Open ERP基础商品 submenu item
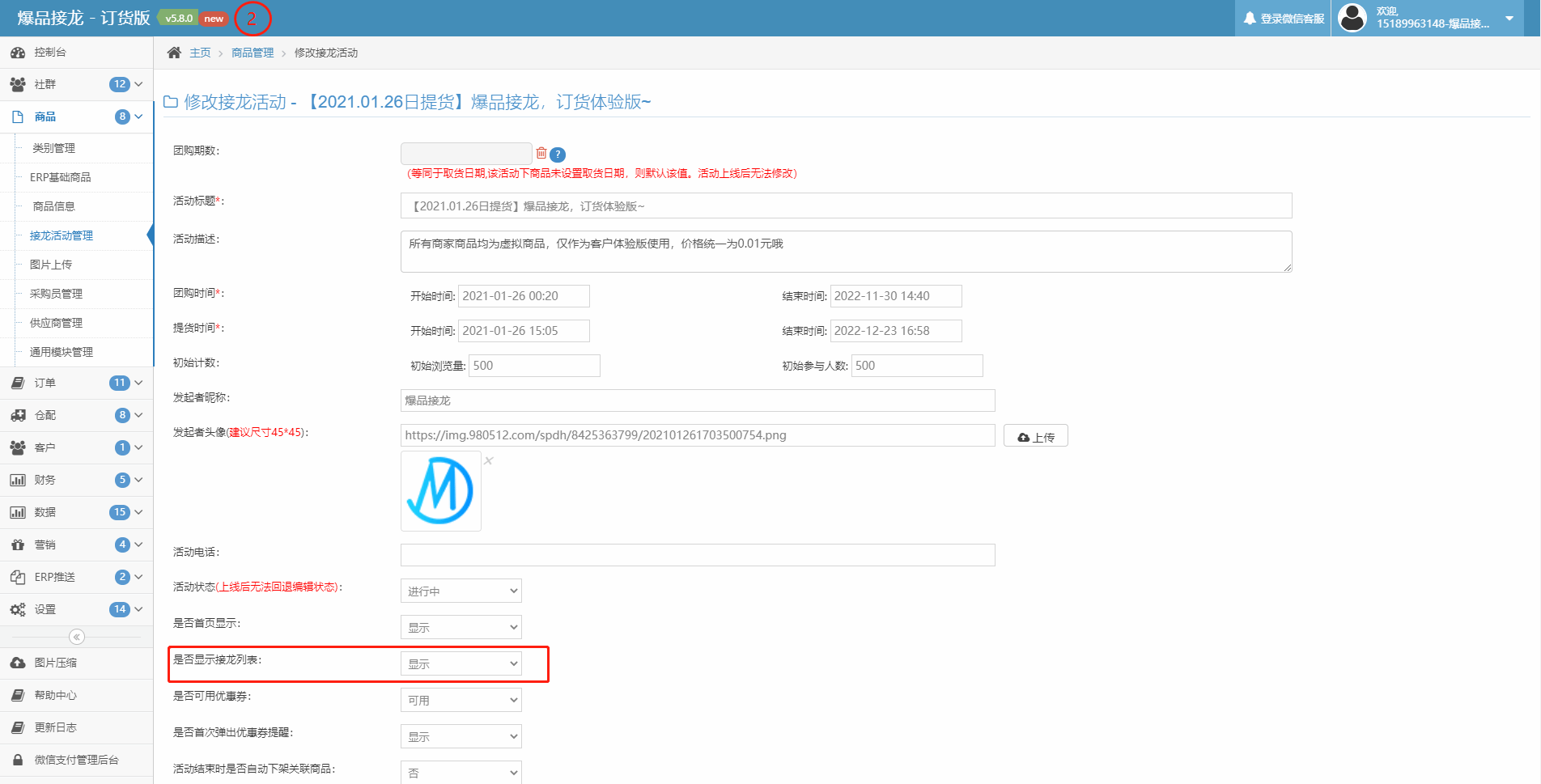The image size is (1541, 784). [x=60, y=177]
